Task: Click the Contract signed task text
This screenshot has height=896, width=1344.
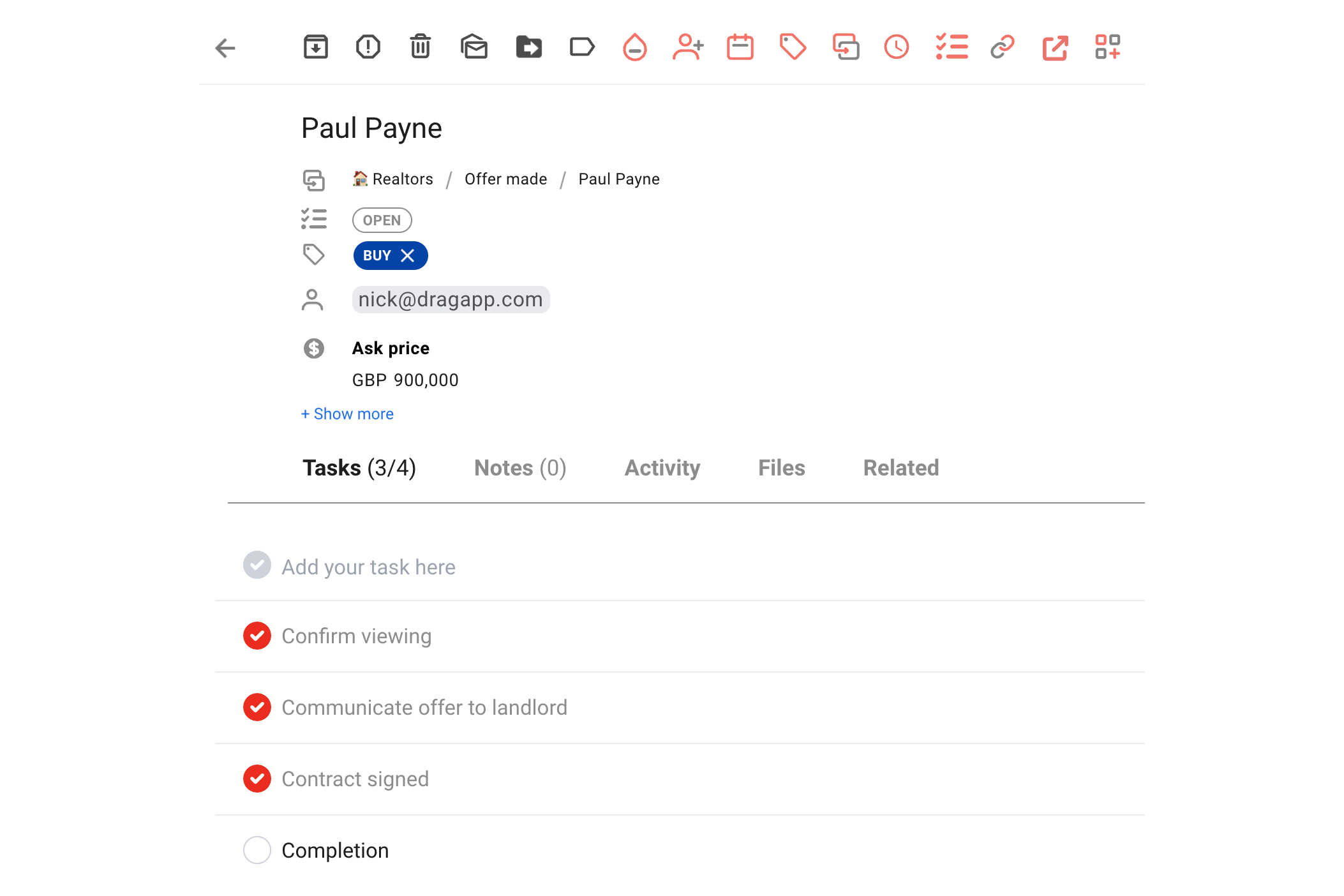Action: coord(355,779)
